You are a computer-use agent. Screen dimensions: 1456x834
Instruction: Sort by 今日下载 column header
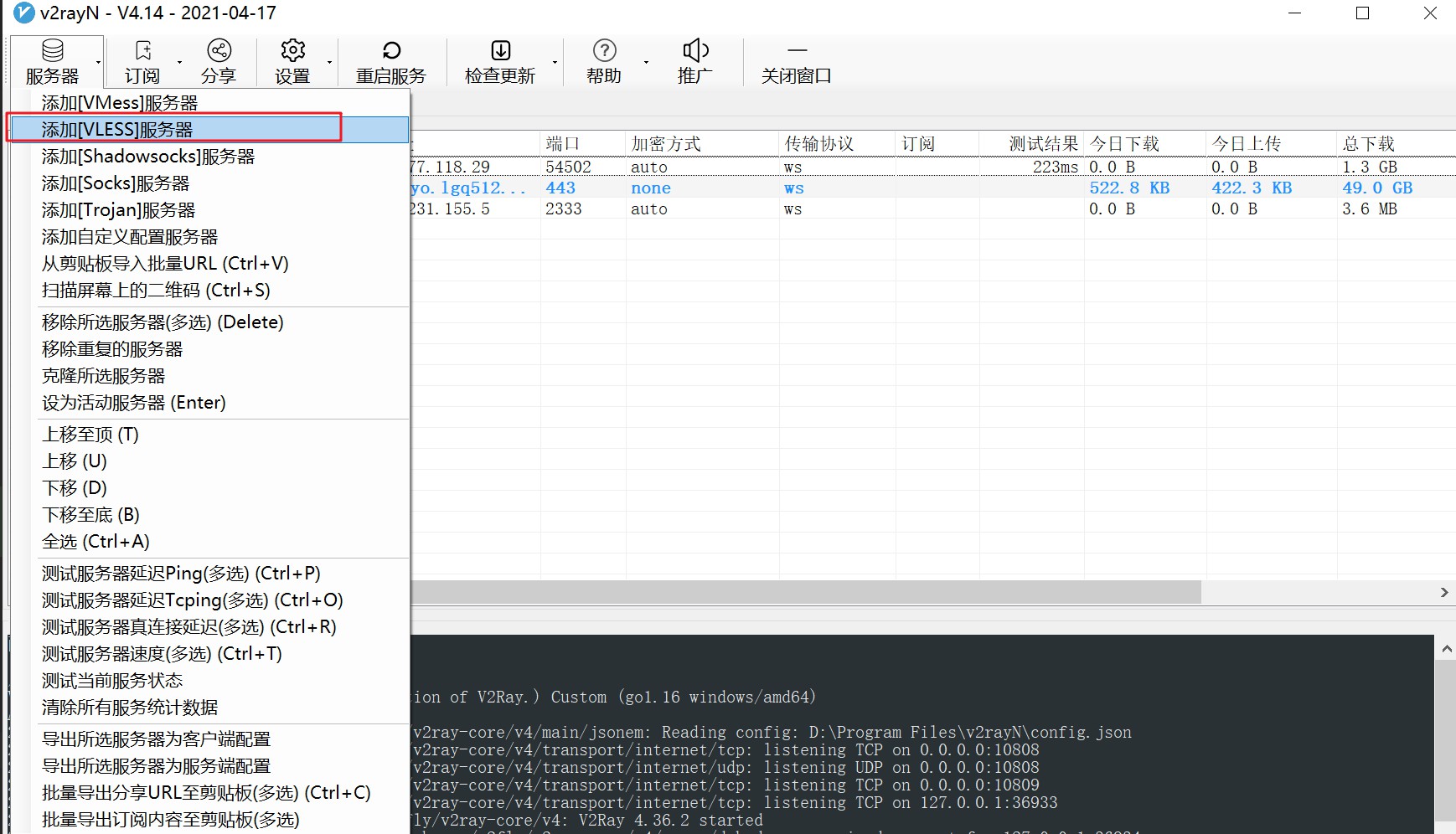tap(1145, 144)
